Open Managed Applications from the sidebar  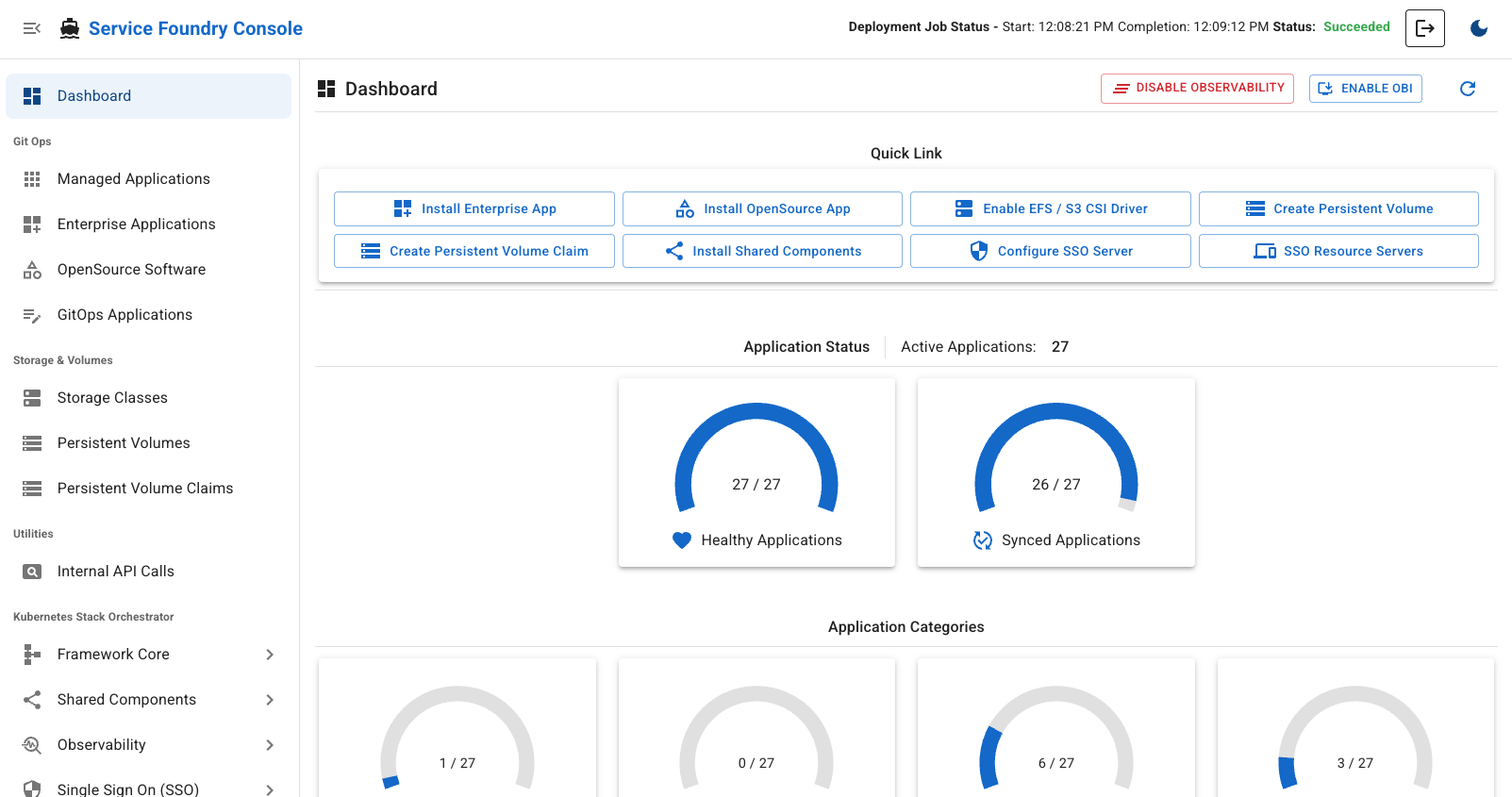pyautogui.click(x=133, y=179)
